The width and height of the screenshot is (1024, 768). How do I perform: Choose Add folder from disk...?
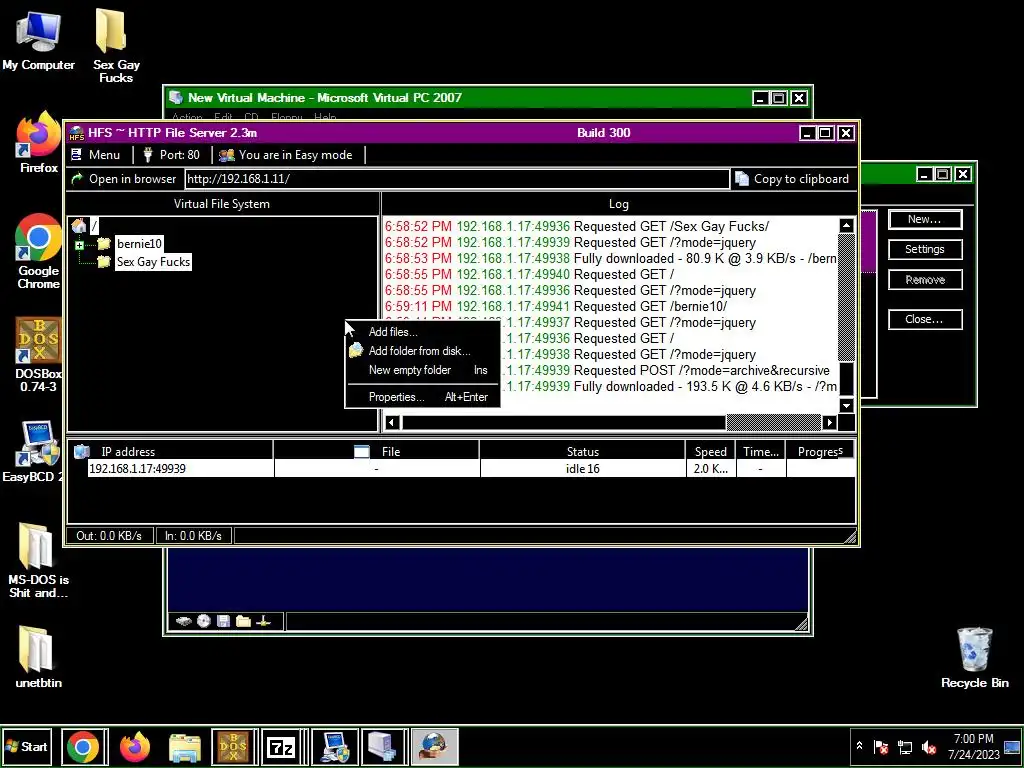point(421,351)
